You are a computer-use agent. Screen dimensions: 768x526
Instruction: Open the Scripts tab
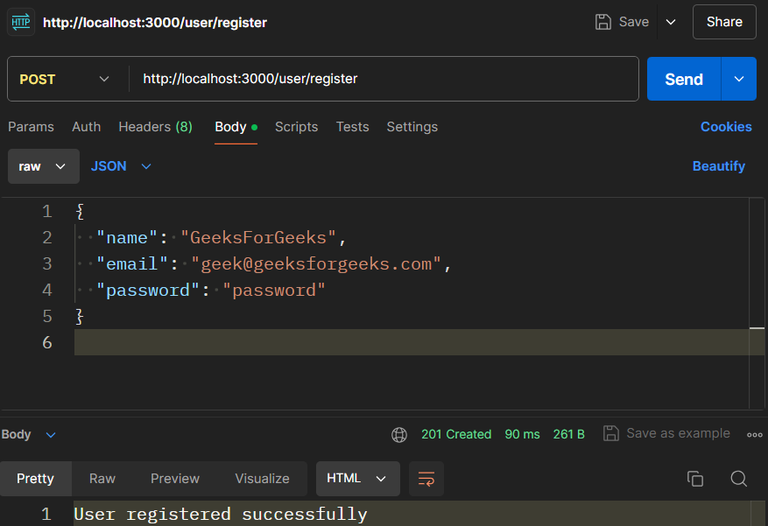[296, 127]
